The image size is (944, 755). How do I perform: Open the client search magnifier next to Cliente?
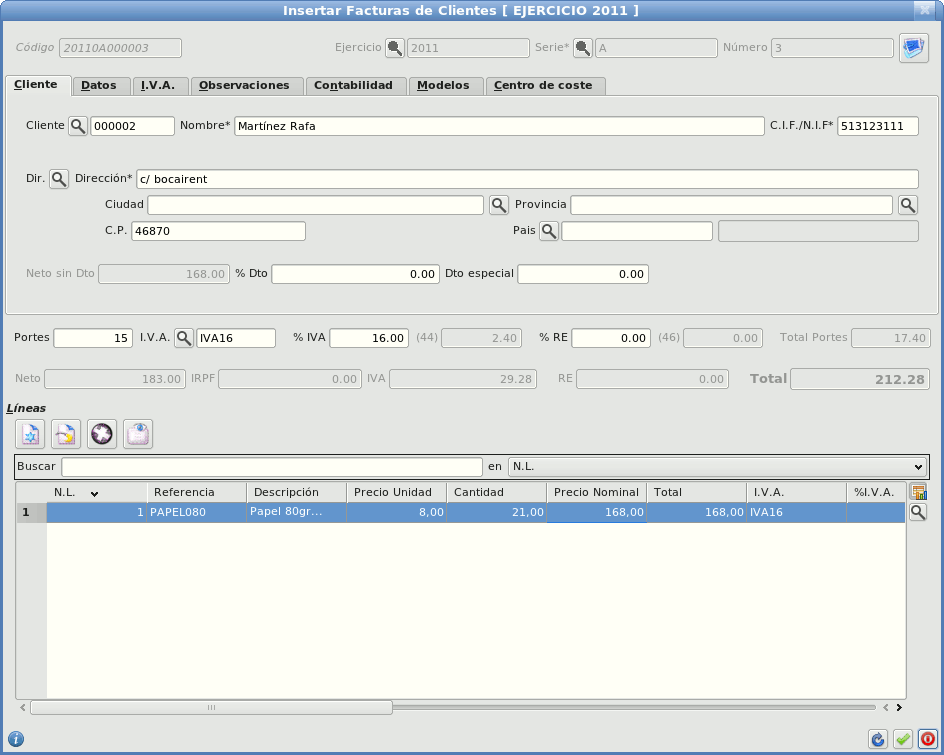pos(78,126)
